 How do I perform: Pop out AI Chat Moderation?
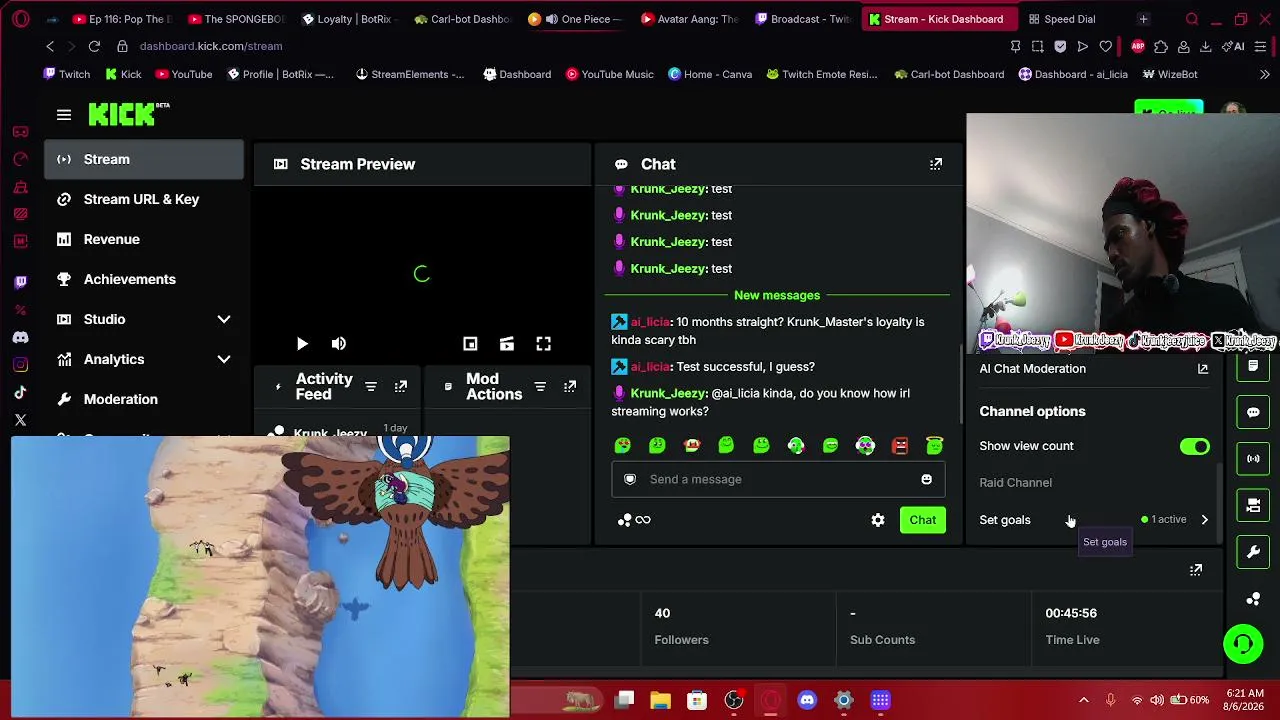click(1203, 369)
